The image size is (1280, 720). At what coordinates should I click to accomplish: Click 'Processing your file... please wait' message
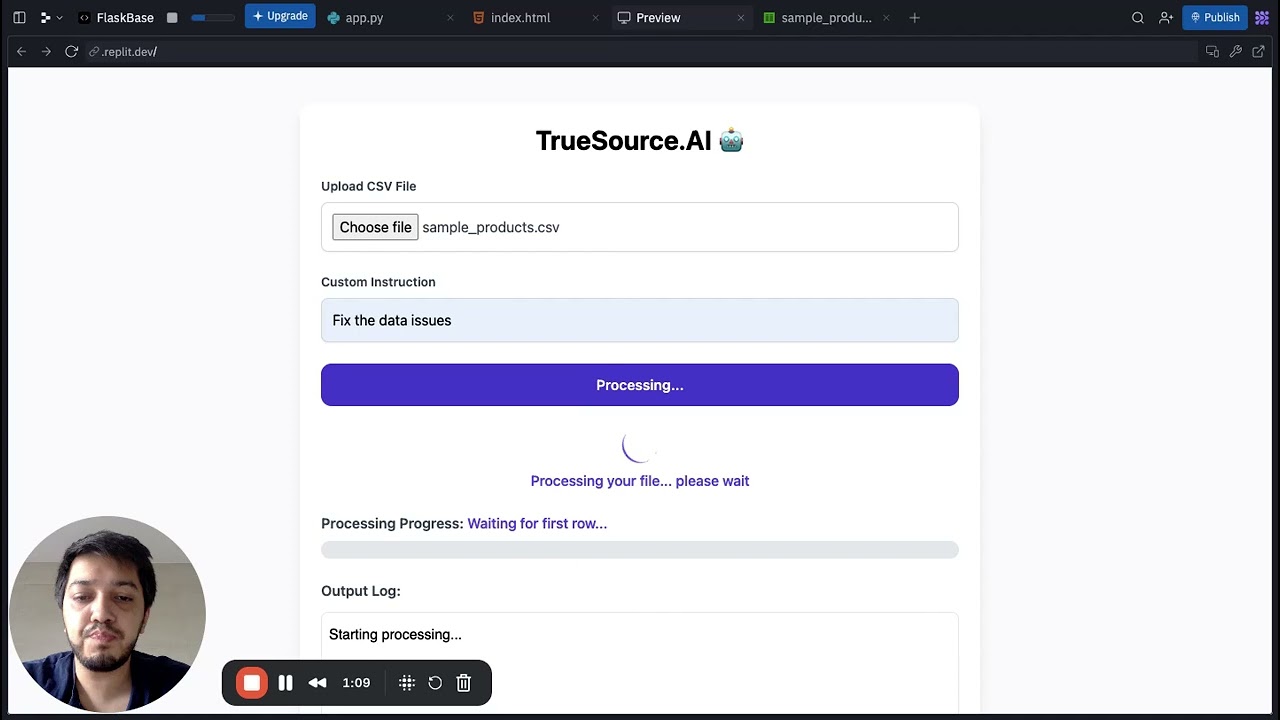click(640, 481)
